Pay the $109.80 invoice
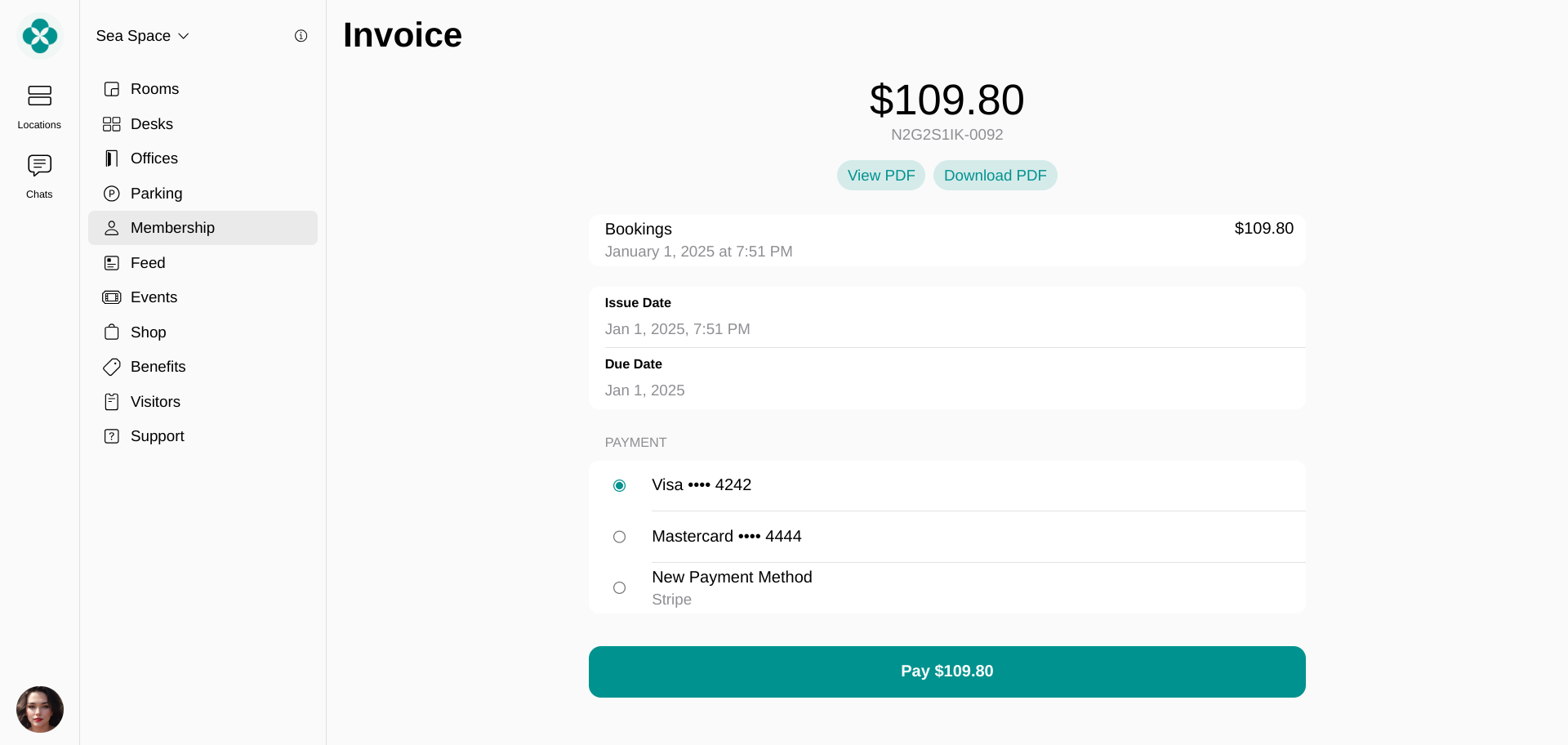The height and width of the screenshot is (745, 1568). [x=947, y=671]
